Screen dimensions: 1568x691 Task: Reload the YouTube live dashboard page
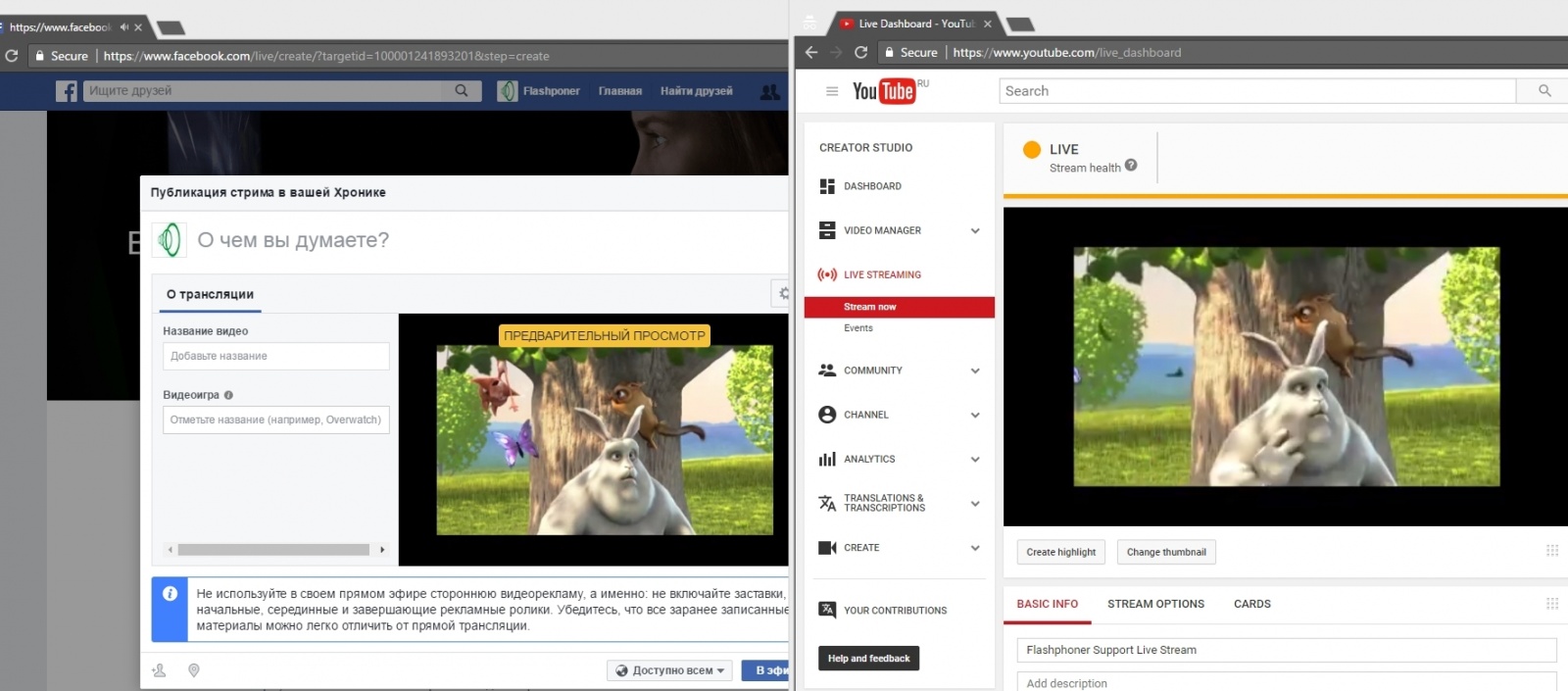coord(861,52)
